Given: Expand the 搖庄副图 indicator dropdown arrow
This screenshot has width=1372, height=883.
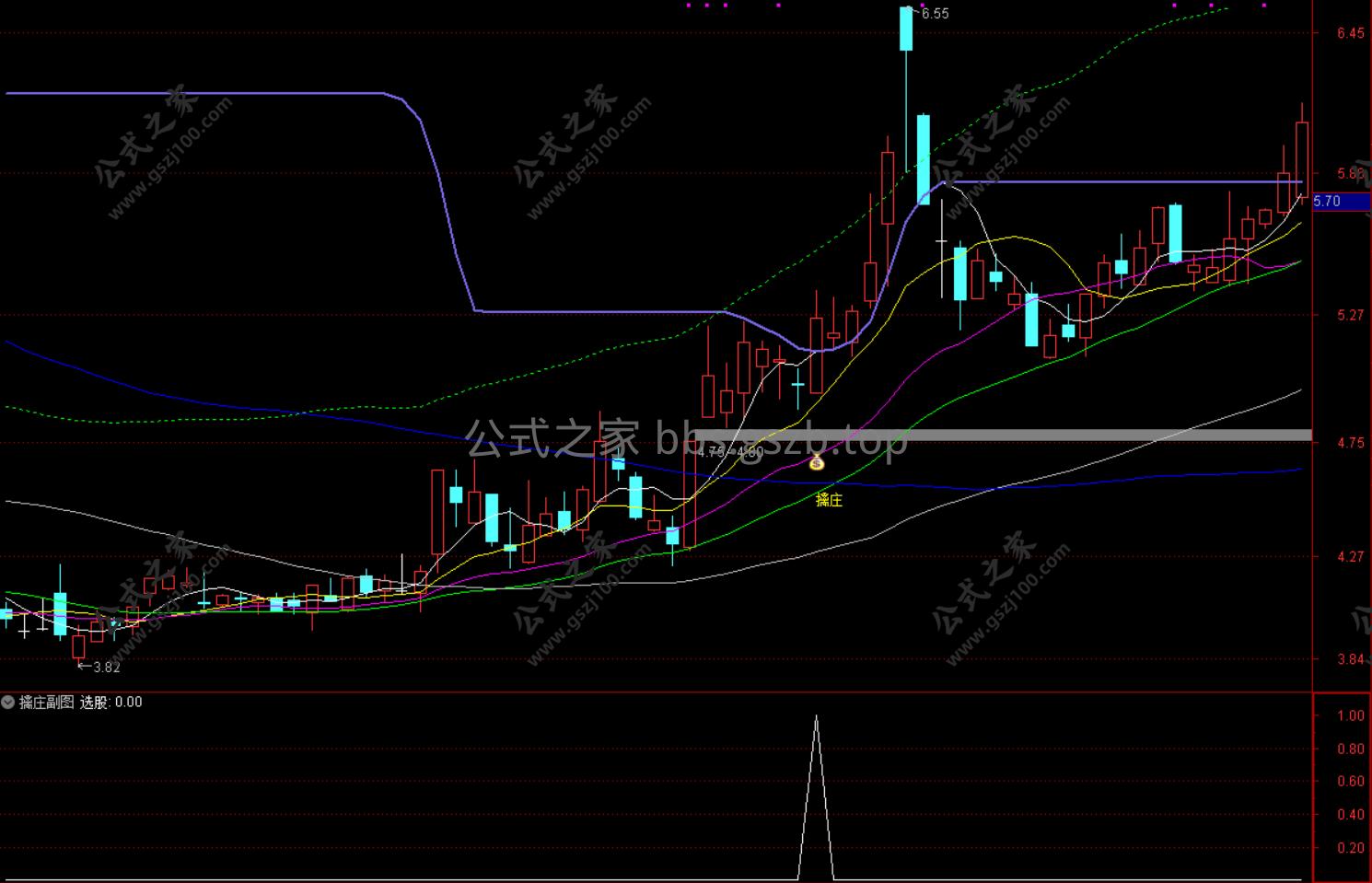Looking at the screenshot, I should (8, 703).
